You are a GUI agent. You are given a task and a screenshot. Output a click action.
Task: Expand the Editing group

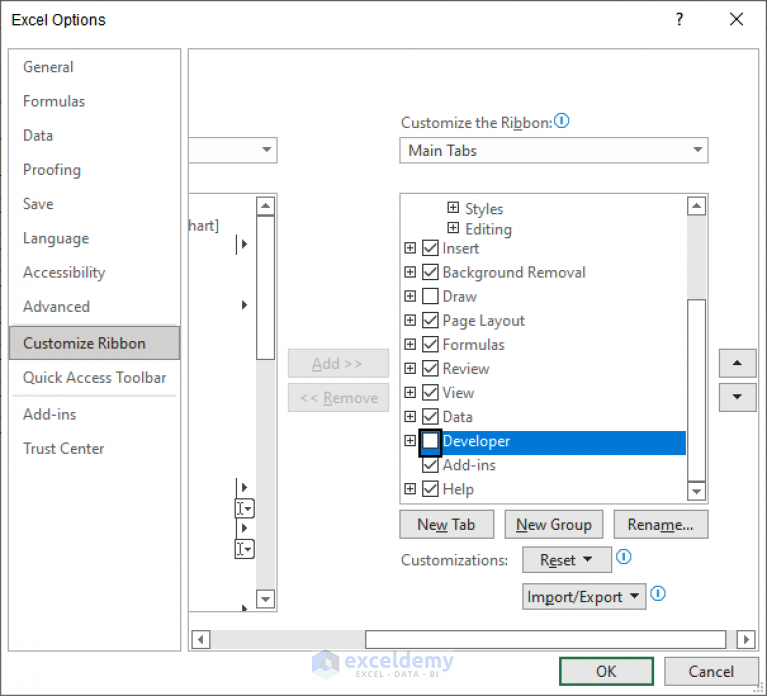(453, 228)
